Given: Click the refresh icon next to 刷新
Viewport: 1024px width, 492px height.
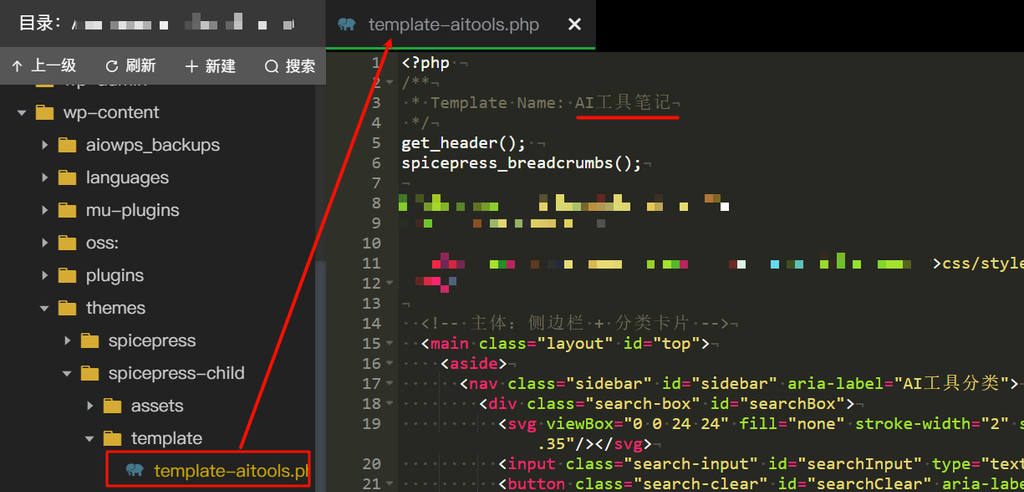Looking at the screenshot, I should coord(112,66).
